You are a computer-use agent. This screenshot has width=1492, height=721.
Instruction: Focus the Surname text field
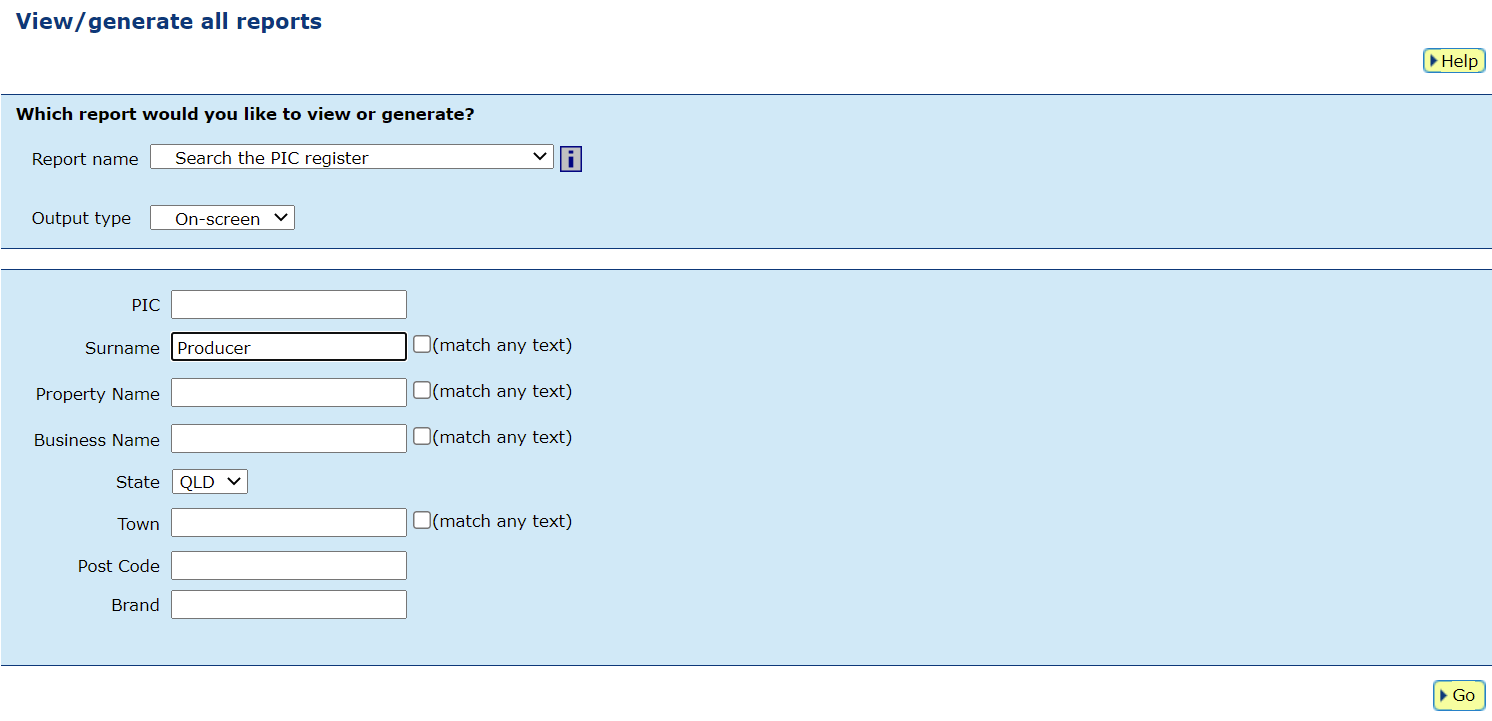(289, 347)
